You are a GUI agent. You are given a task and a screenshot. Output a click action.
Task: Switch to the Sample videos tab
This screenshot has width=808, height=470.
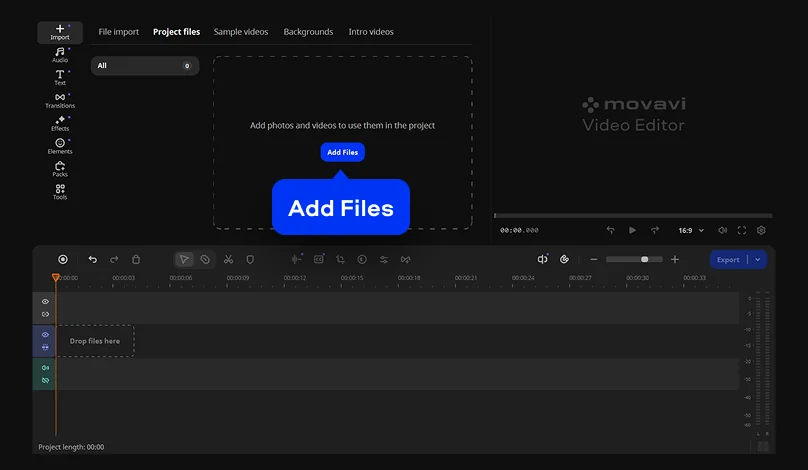point(241,32)
